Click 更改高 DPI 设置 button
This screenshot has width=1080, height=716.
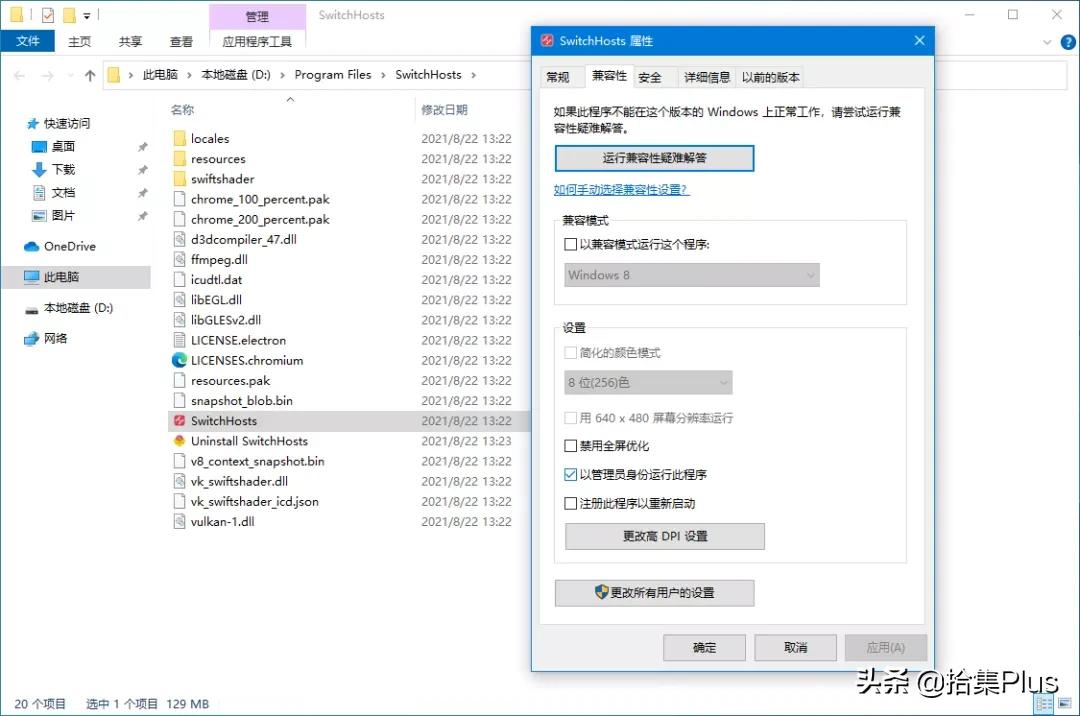(665, 536)
